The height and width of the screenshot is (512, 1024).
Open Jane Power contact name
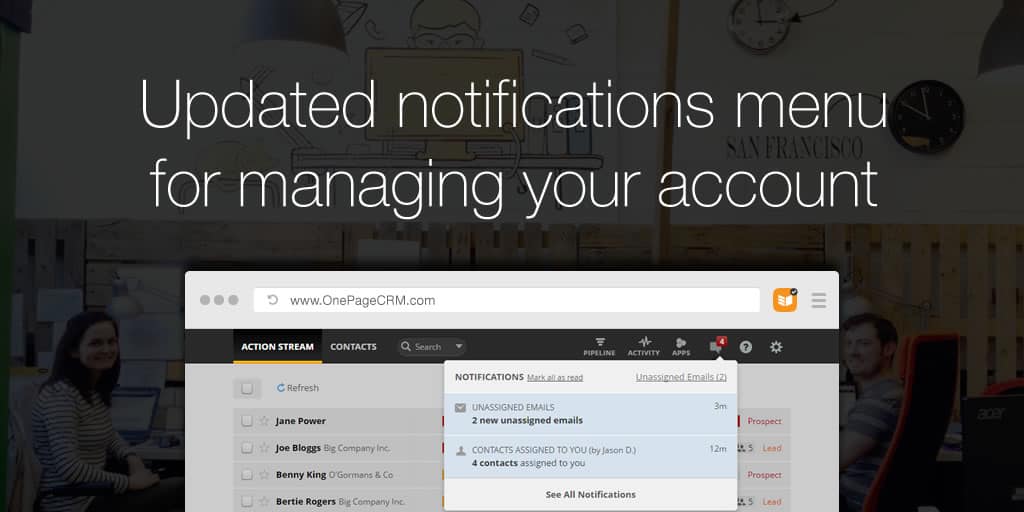click(300, 421)
